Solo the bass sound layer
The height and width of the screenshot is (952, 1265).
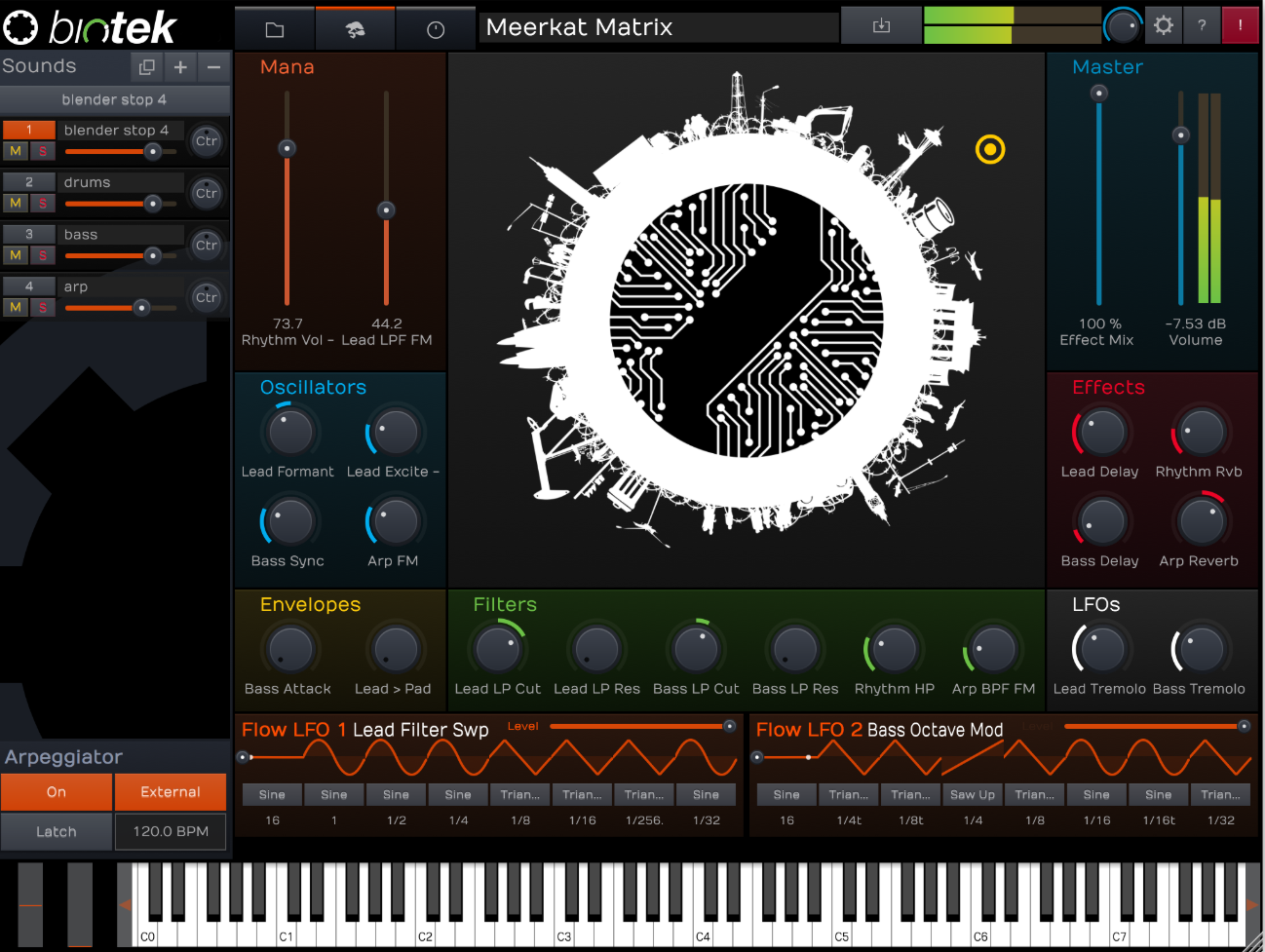coord(43,255)
